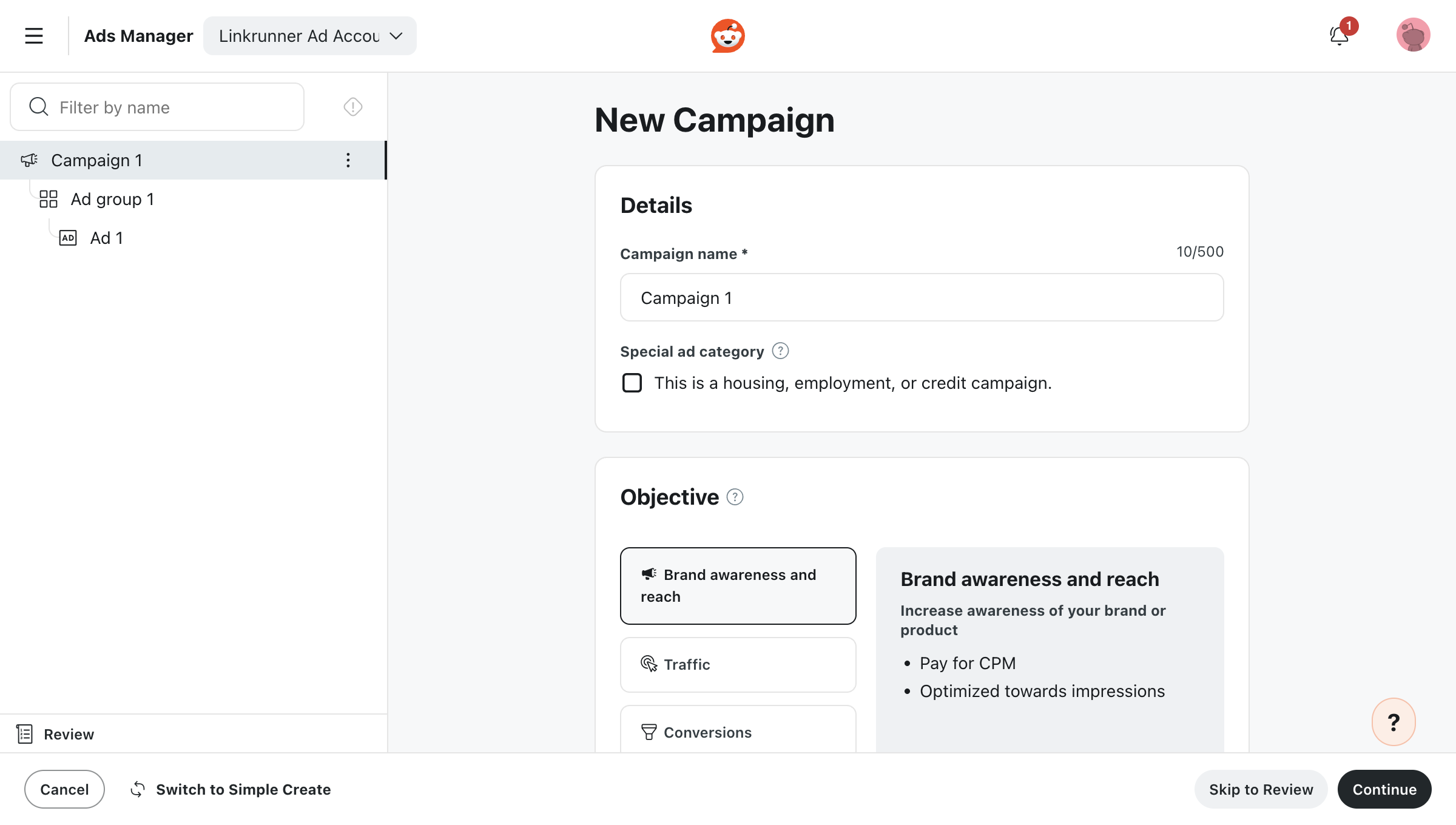Click Skip to Review
1456x825 pixels.
coord(1261,789)
